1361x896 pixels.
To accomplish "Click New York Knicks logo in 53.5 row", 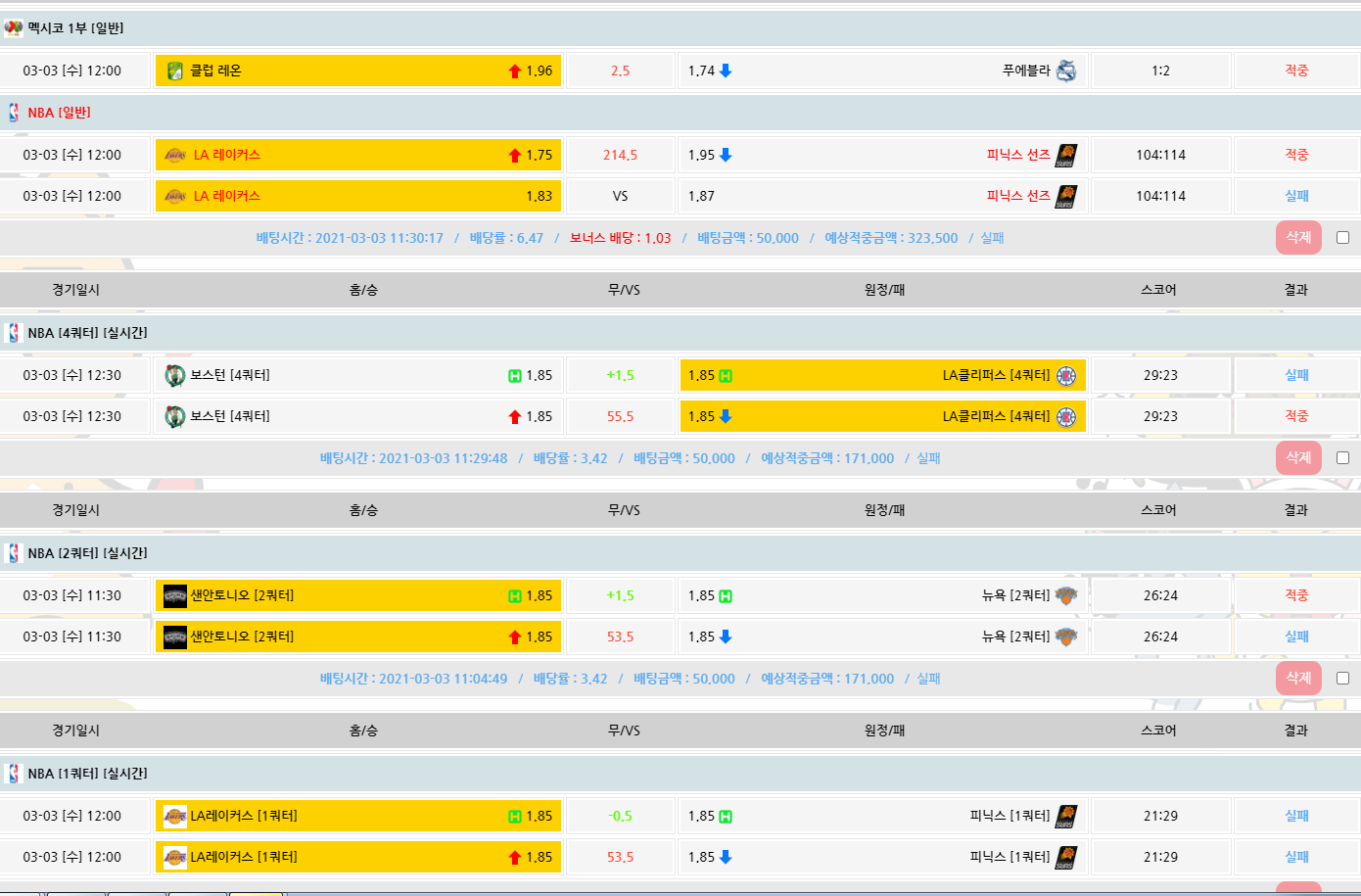I will [x=1066, y=637].
